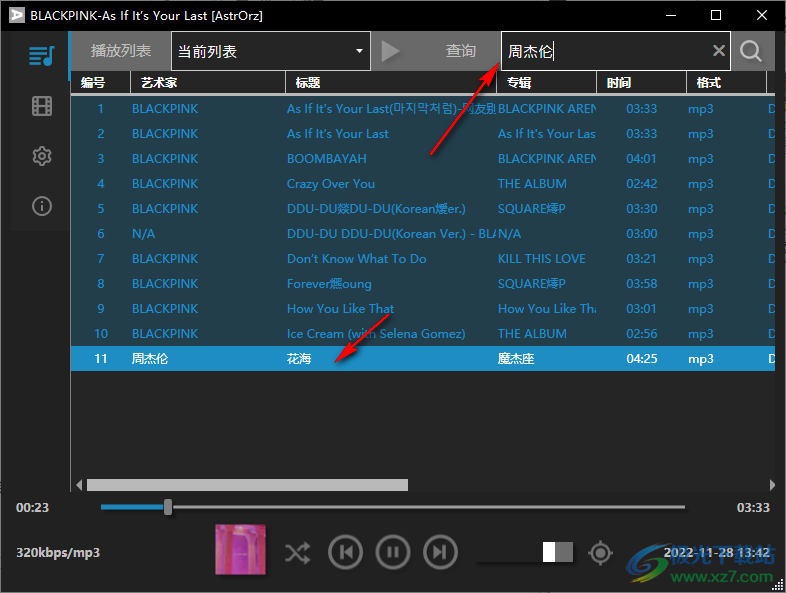Minimize the player window
This screenshot has height=593, width=786.
pos(671,15)
